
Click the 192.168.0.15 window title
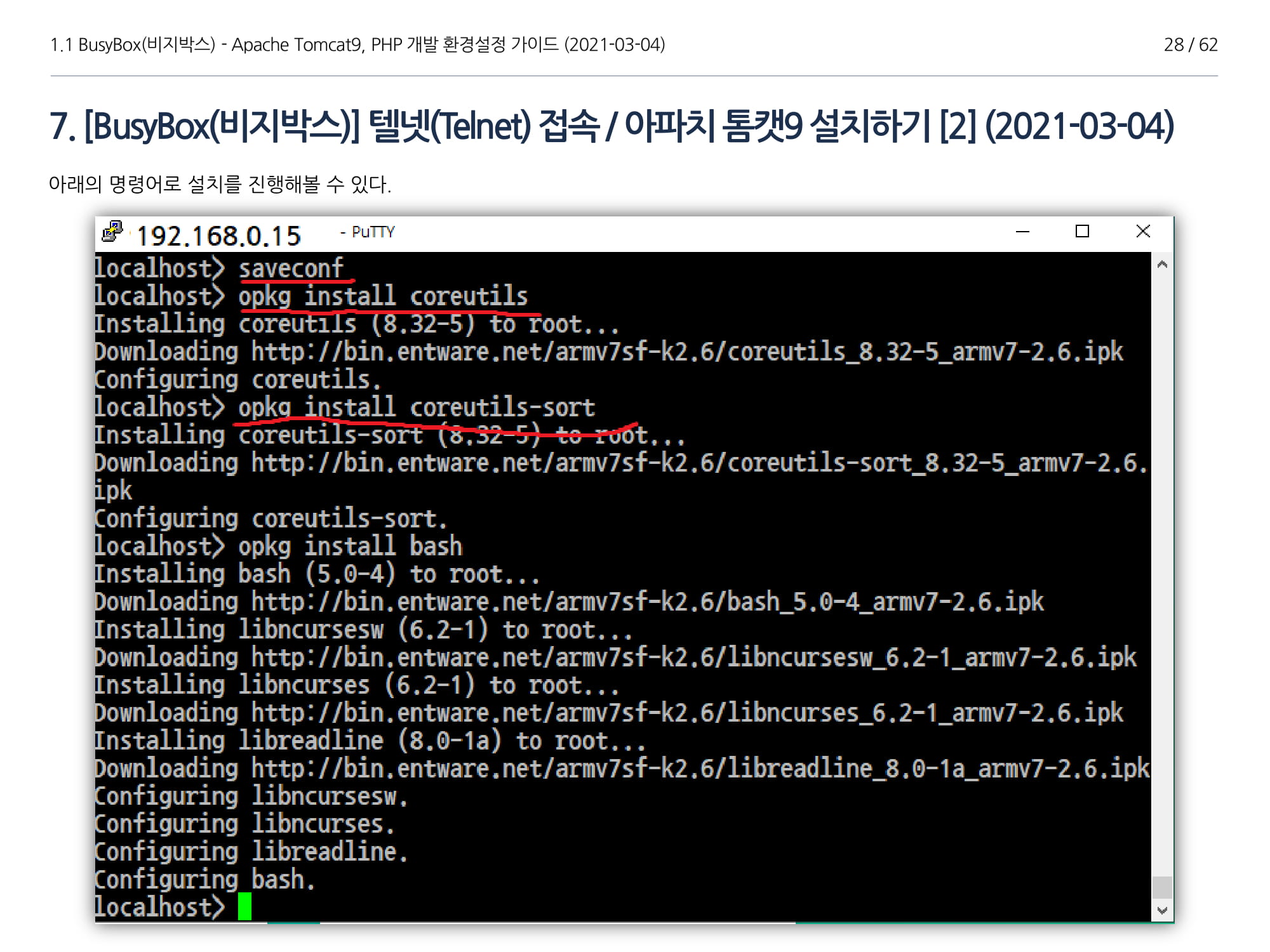[x=218, y=236]
